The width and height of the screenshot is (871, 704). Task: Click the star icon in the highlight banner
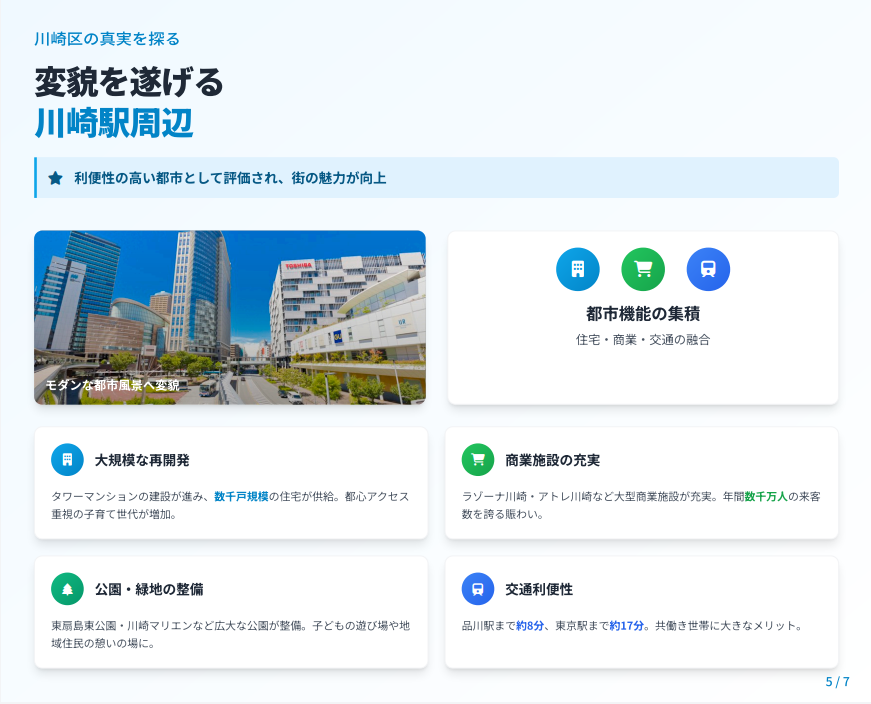tap(55, 178)
